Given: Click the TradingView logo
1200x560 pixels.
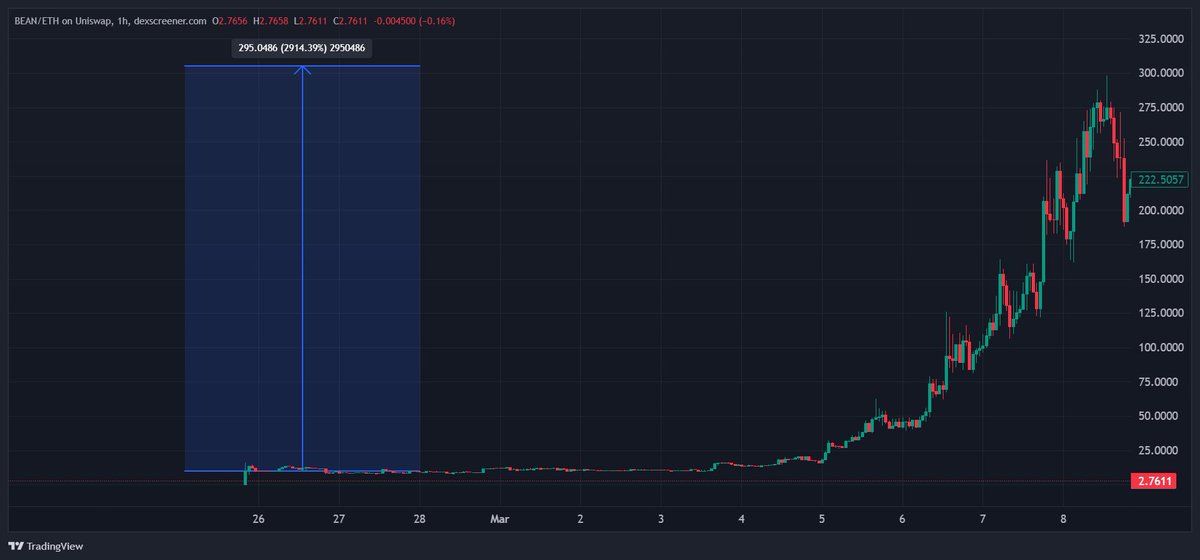Looking at the screenshot, I should tap(47, 546).
